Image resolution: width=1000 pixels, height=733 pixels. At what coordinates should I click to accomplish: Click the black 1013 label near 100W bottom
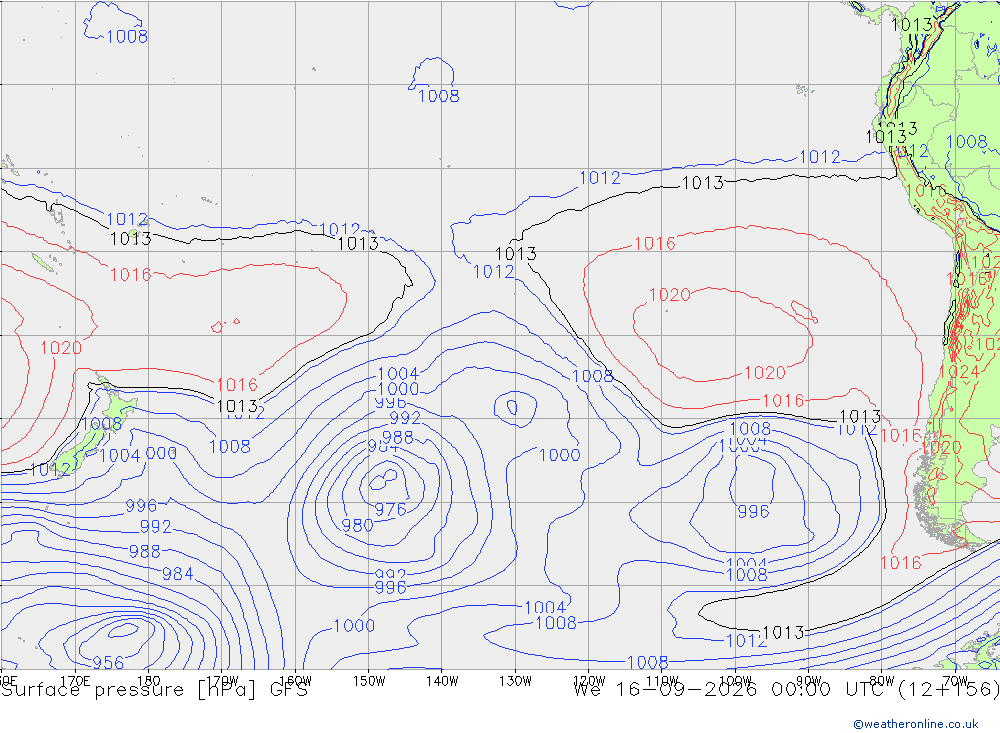click(x=783, y=633)
